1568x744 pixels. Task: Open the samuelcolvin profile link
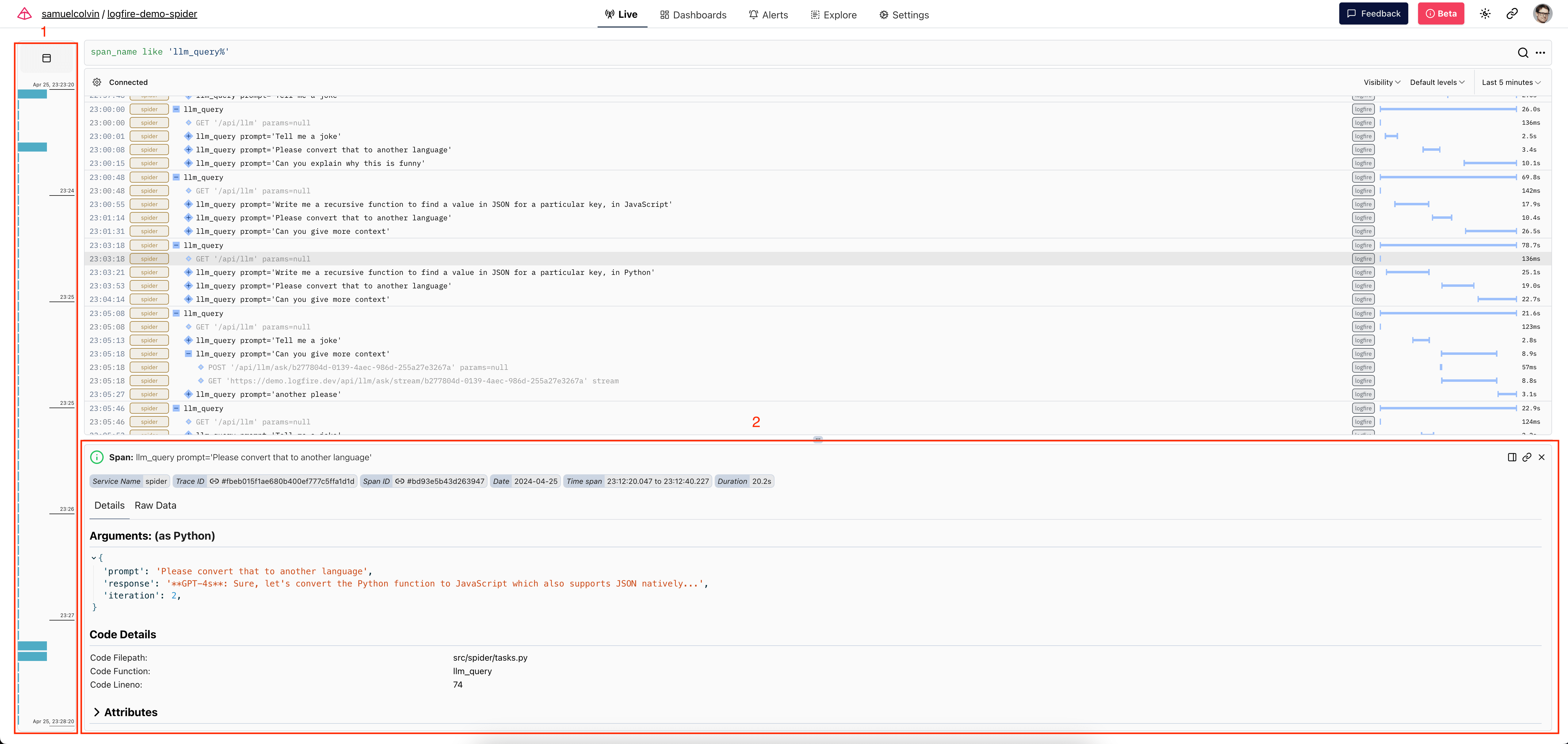69,13
